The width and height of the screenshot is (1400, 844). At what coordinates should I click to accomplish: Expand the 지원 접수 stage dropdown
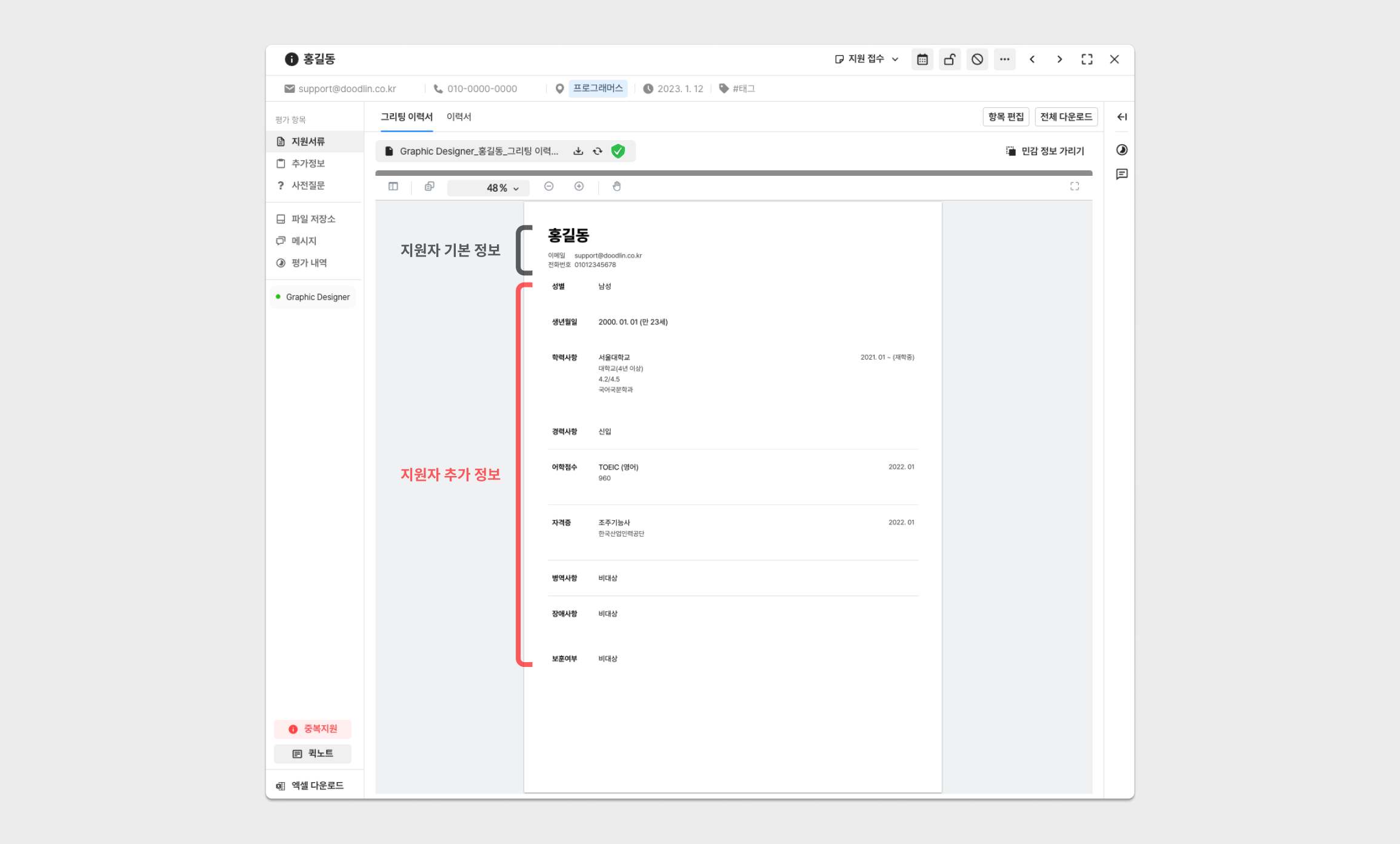click(x=867, y=59)
